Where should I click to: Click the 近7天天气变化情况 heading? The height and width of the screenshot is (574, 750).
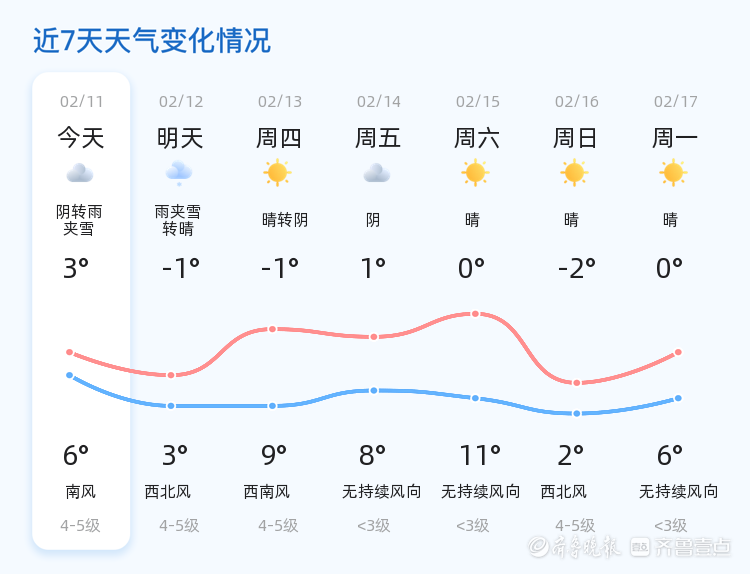coord(152,40)
